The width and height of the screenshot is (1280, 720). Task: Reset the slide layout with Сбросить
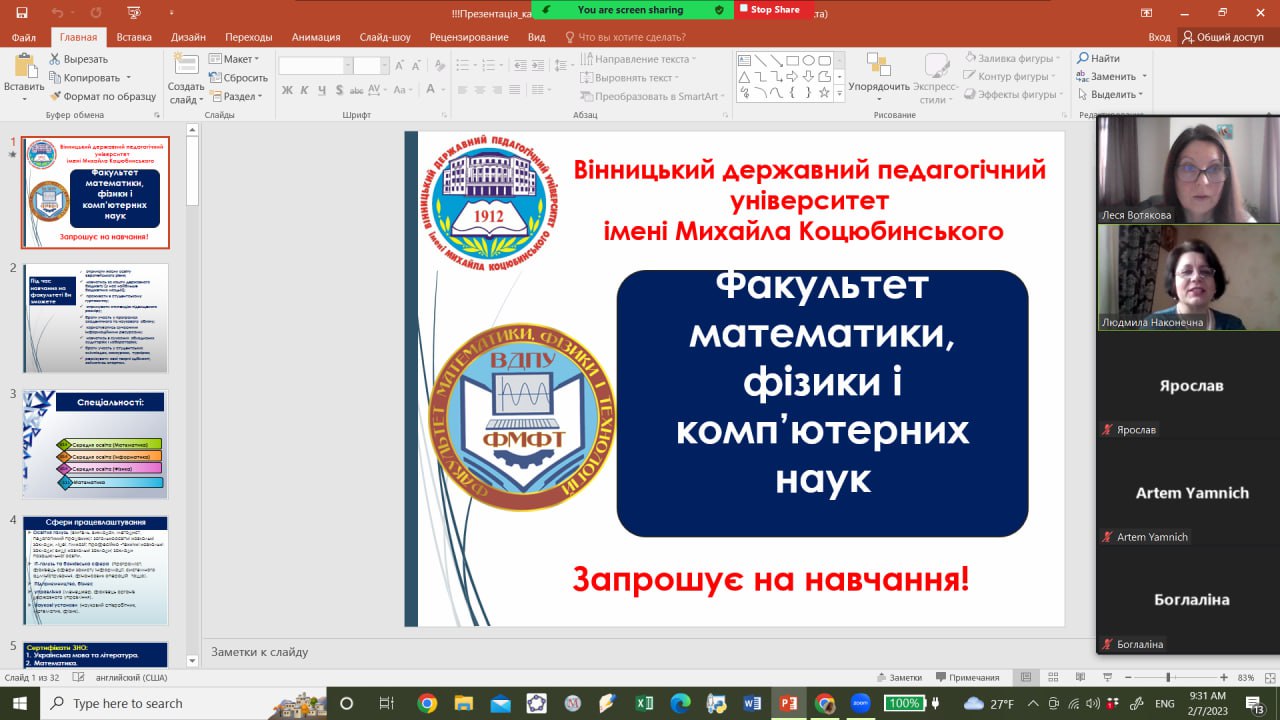tap(238, 77)
